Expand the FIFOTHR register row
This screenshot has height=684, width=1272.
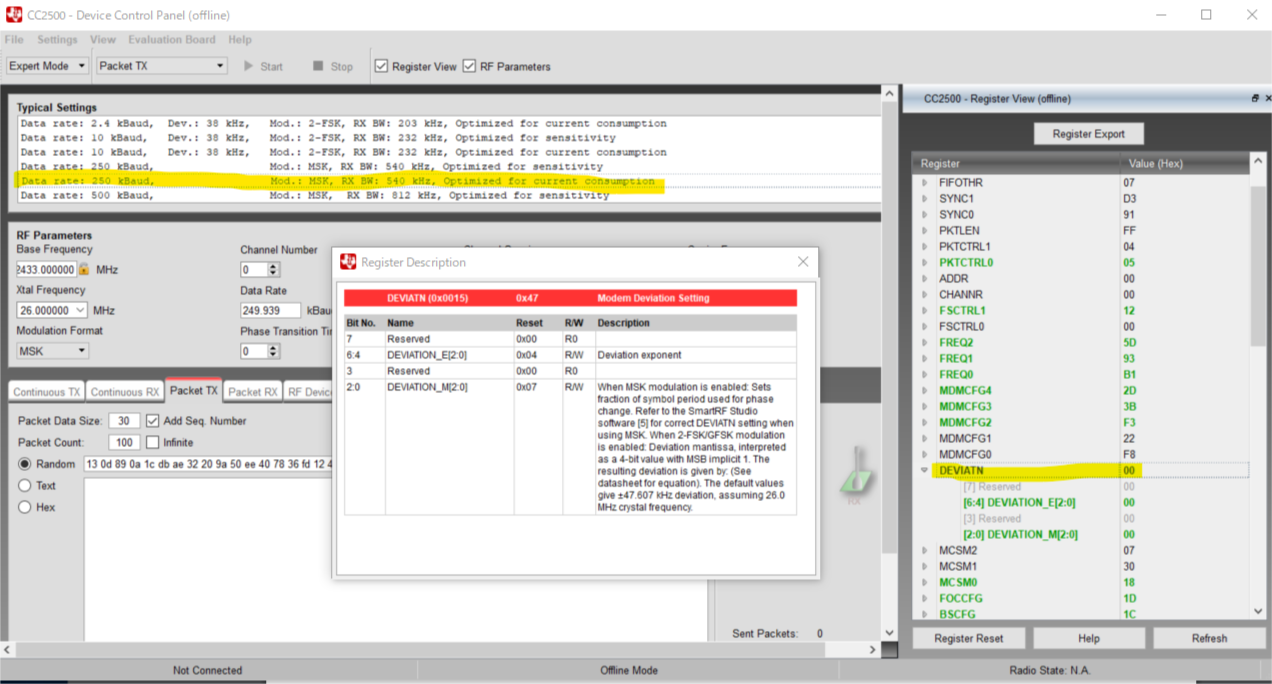pyautogui.click(x=925, y=183)
